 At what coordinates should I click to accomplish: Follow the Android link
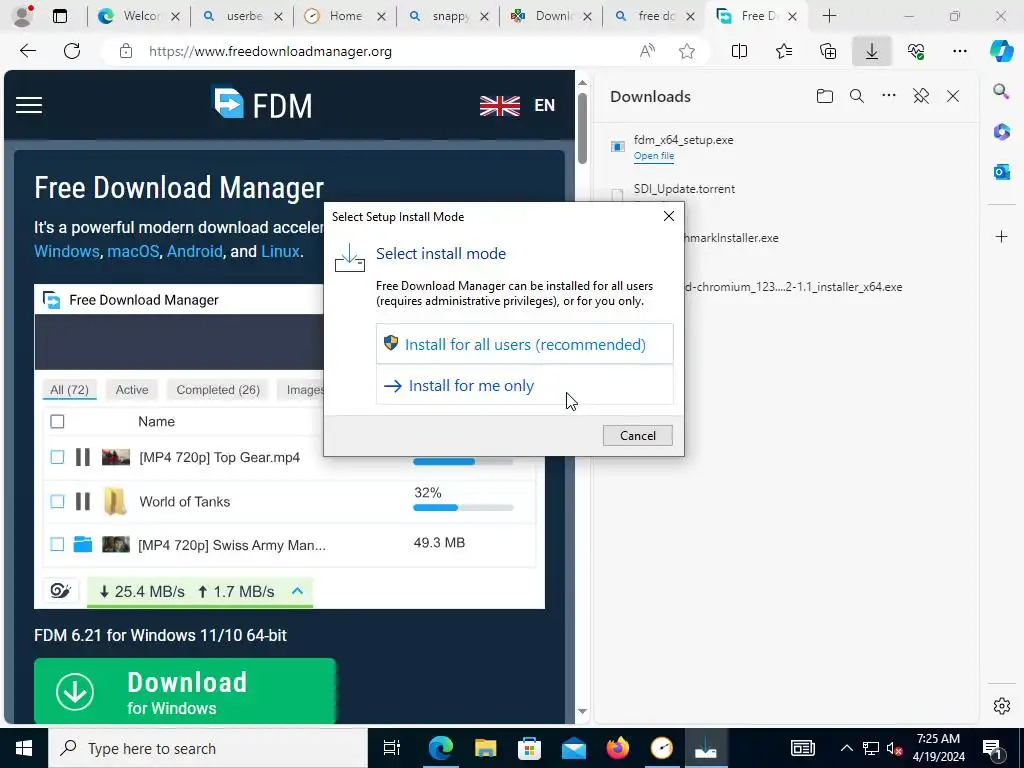click(195, 251)
